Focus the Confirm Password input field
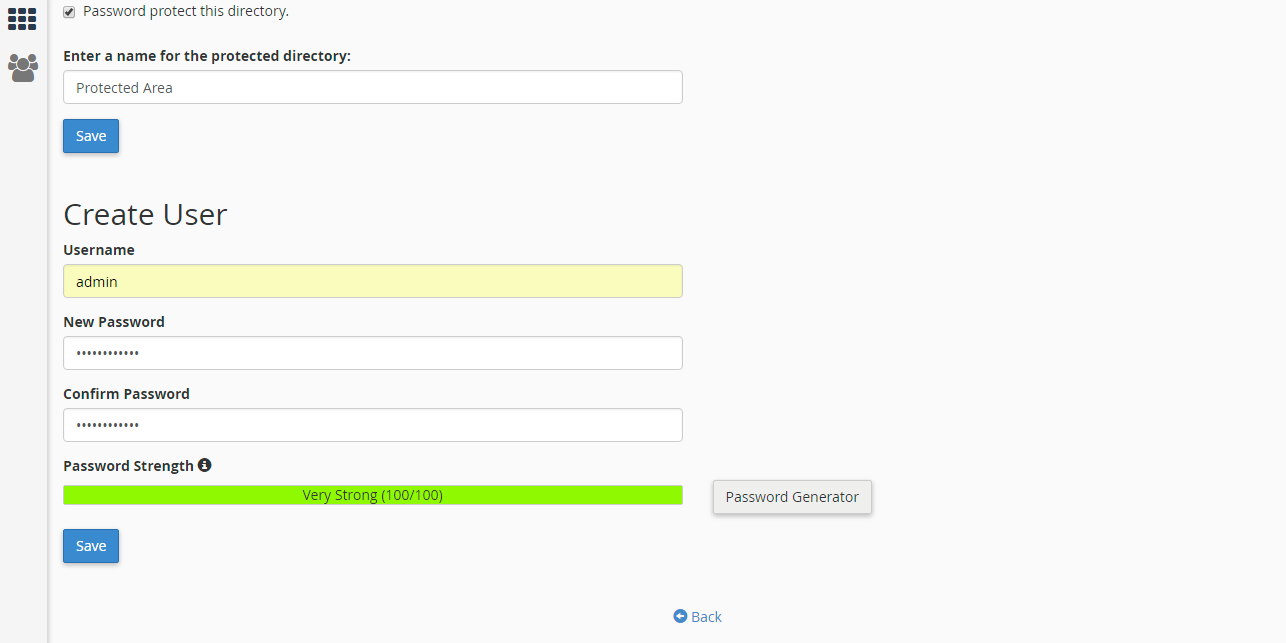Image resolution: width=1286 pixels, height=643 pixels. coord(372,425)
